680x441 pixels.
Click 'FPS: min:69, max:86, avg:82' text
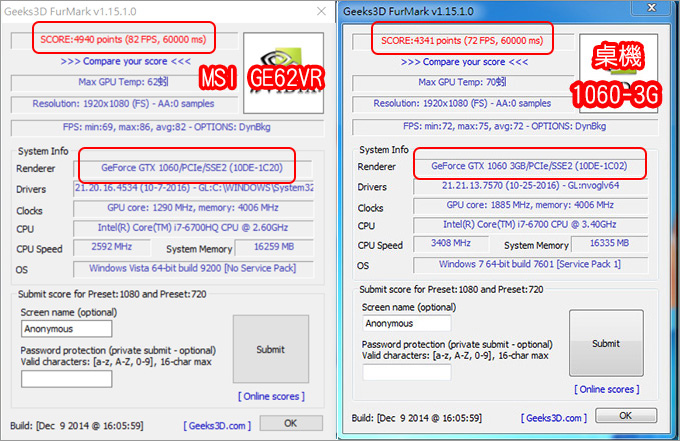point(124,127)
